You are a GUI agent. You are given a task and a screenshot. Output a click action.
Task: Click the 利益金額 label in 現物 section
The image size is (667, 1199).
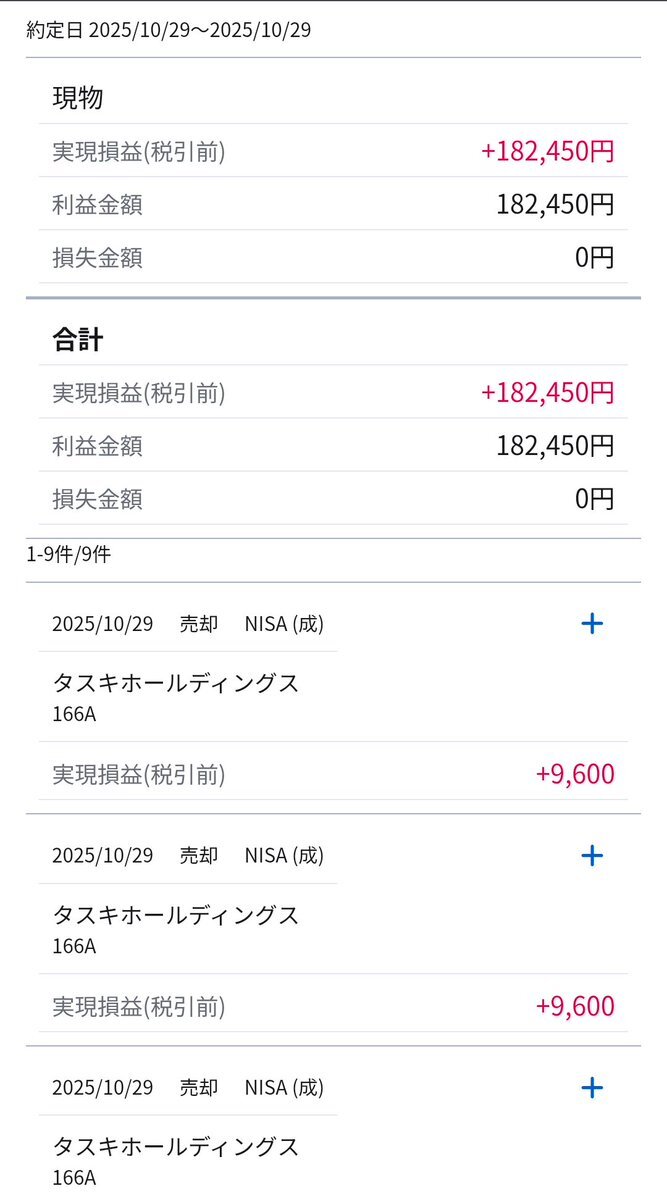point(97,205)
